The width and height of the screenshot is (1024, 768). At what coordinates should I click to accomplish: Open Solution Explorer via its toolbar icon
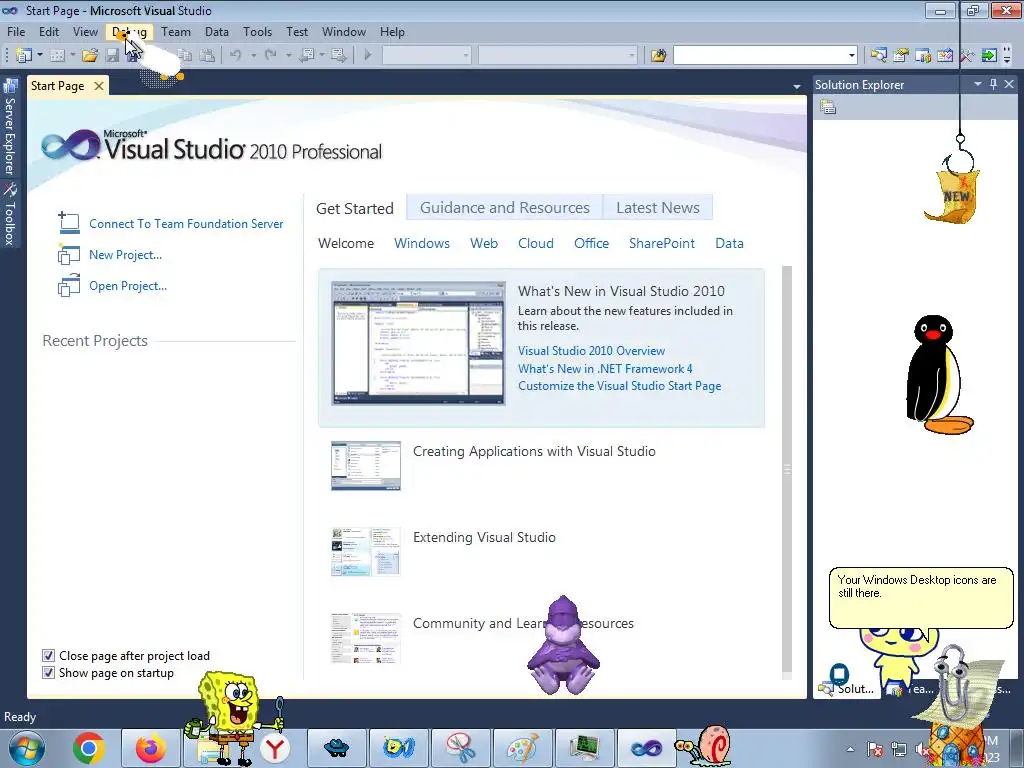[x=878, y=56]
